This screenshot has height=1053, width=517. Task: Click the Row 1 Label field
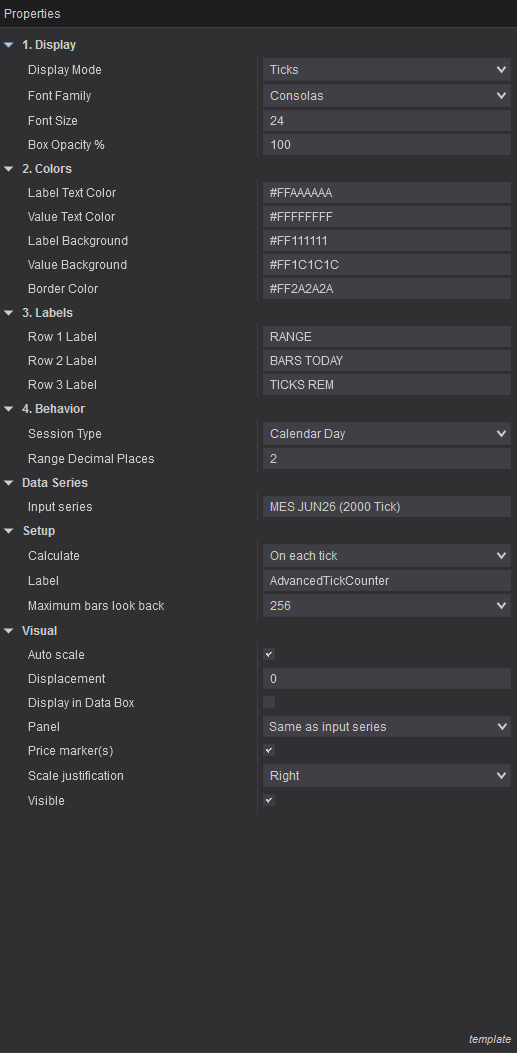click(x=387, y=336)
